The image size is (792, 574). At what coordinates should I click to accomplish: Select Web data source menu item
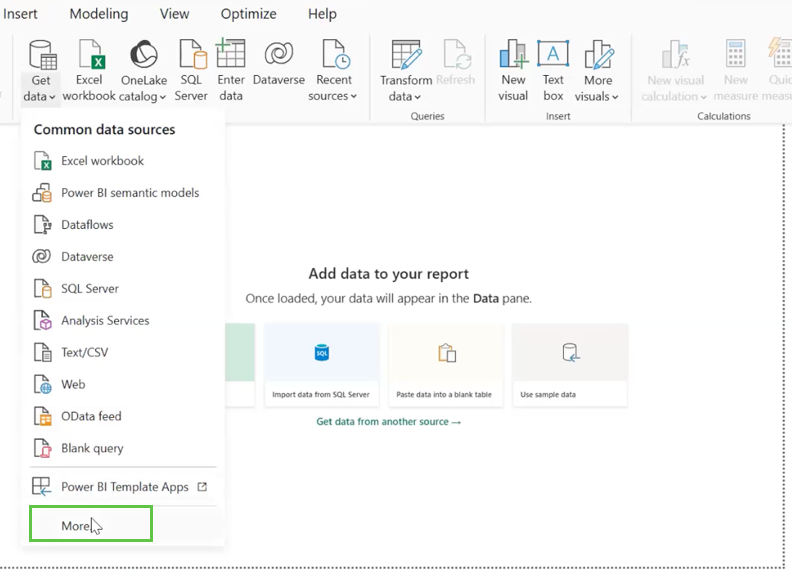tap(123, 385)
